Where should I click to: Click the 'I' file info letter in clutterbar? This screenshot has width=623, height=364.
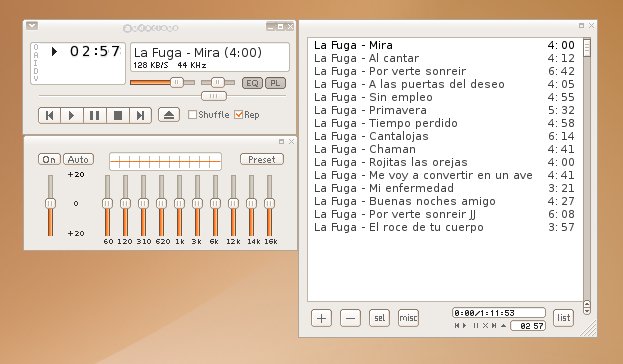pyautogui.click(x=36, y=63)
